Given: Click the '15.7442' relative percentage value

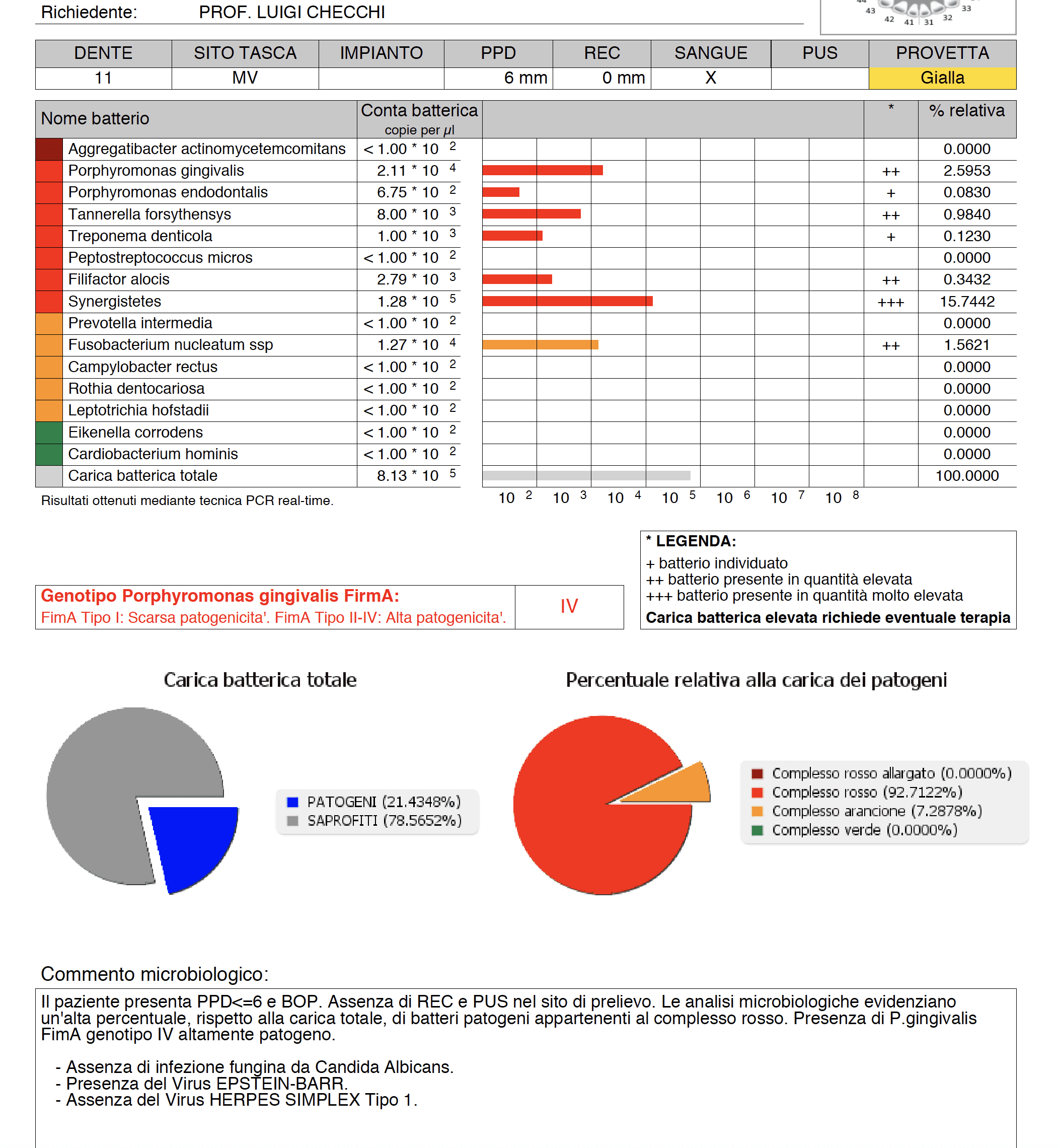Looking at the screenshot, I should point(967,302).
